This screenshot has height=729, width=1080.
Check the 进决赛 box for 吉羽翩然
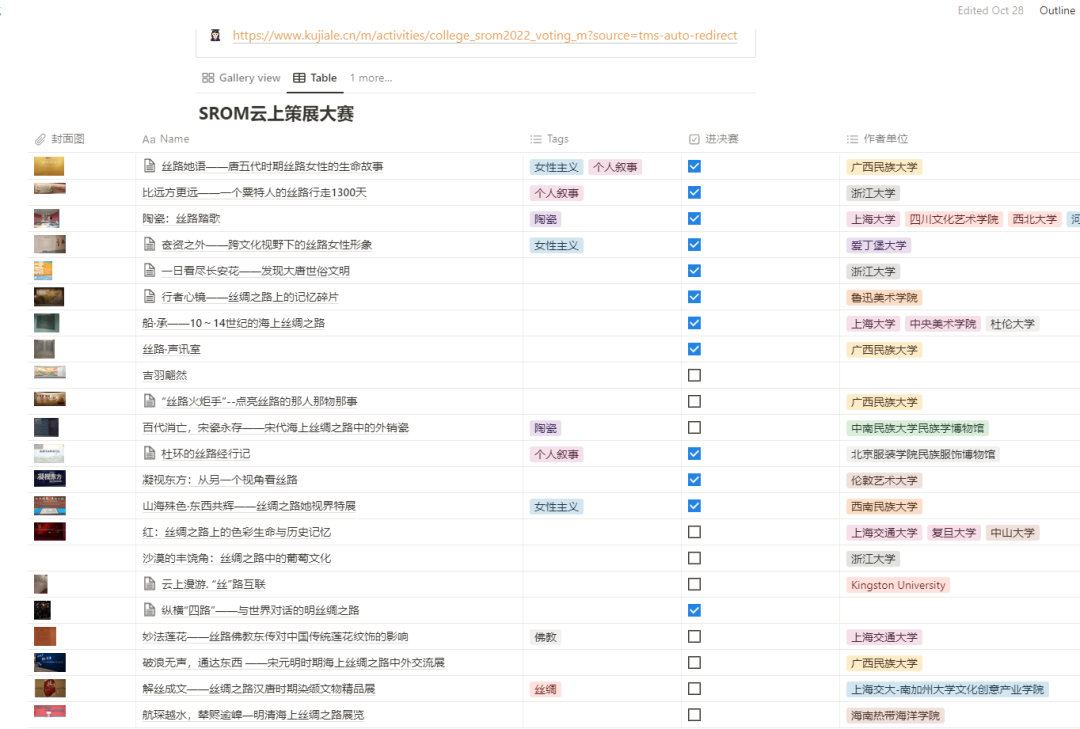[x=694, y=375]
